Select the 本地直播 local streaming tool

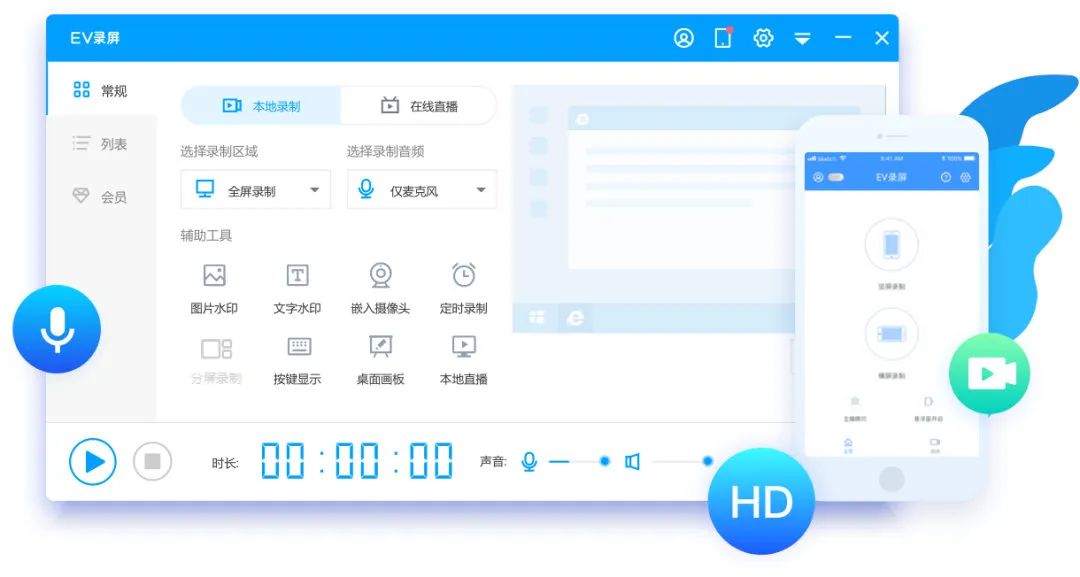pos(462,360)
